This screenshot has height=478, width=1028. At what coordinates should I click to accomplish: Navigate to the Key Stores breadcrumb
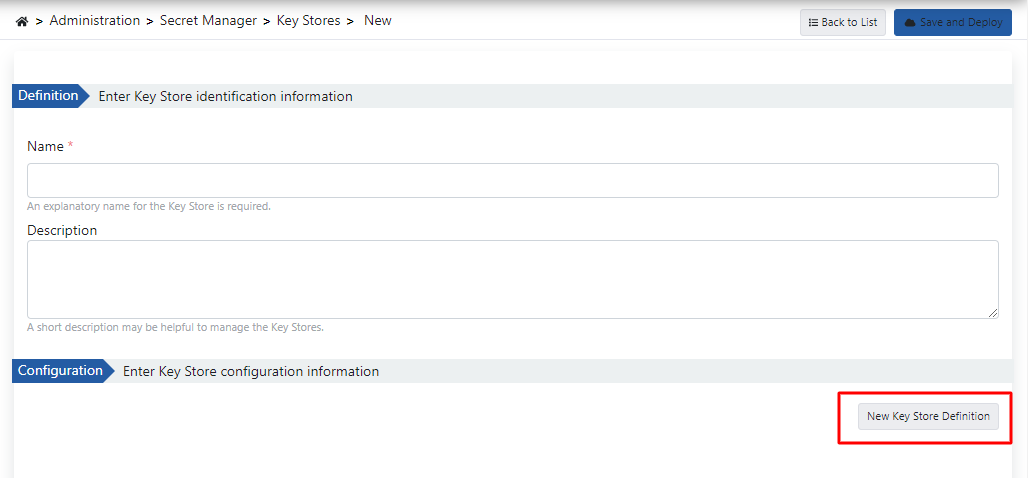(308, 21)
